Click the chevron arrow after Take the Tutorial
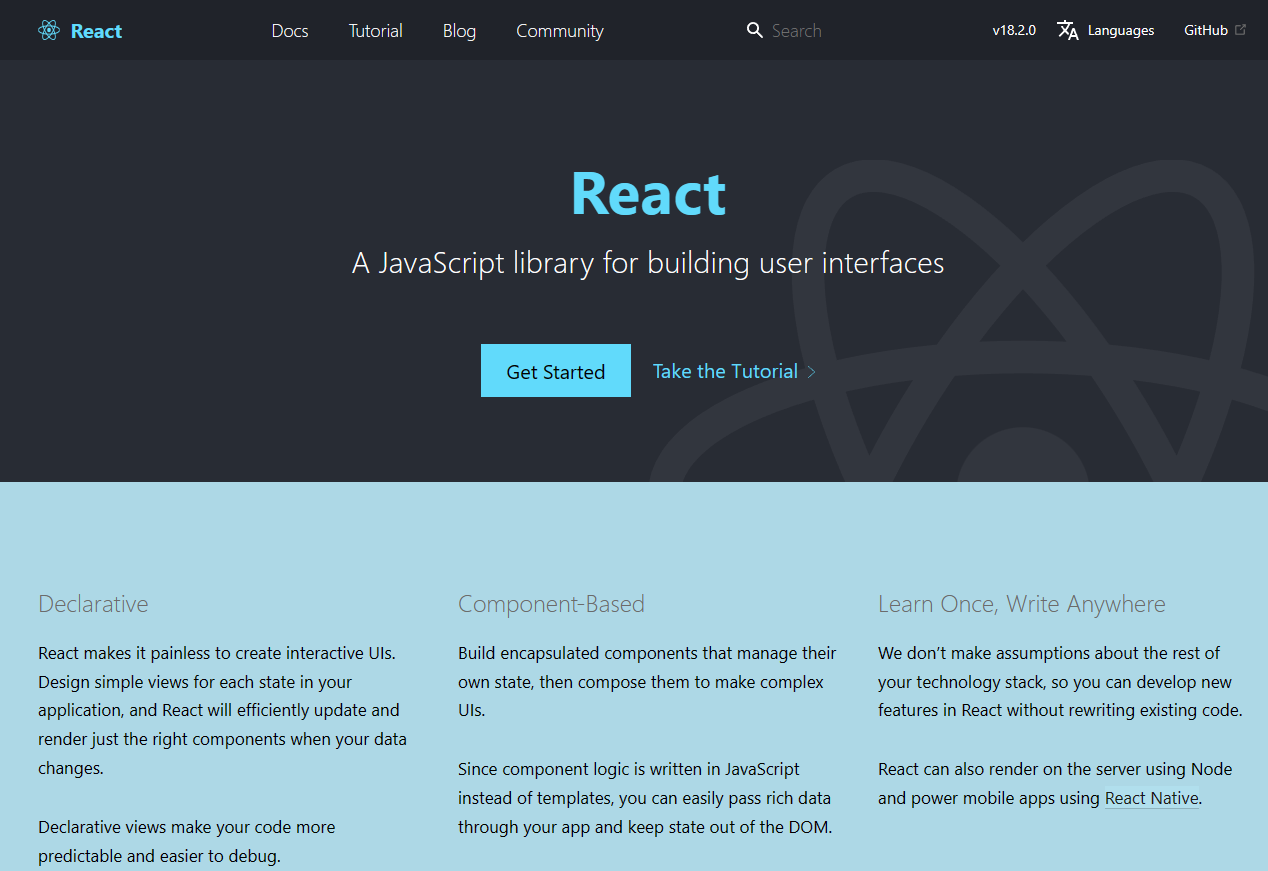This screenshot has width=1268, height=871. tap(812, 372)
